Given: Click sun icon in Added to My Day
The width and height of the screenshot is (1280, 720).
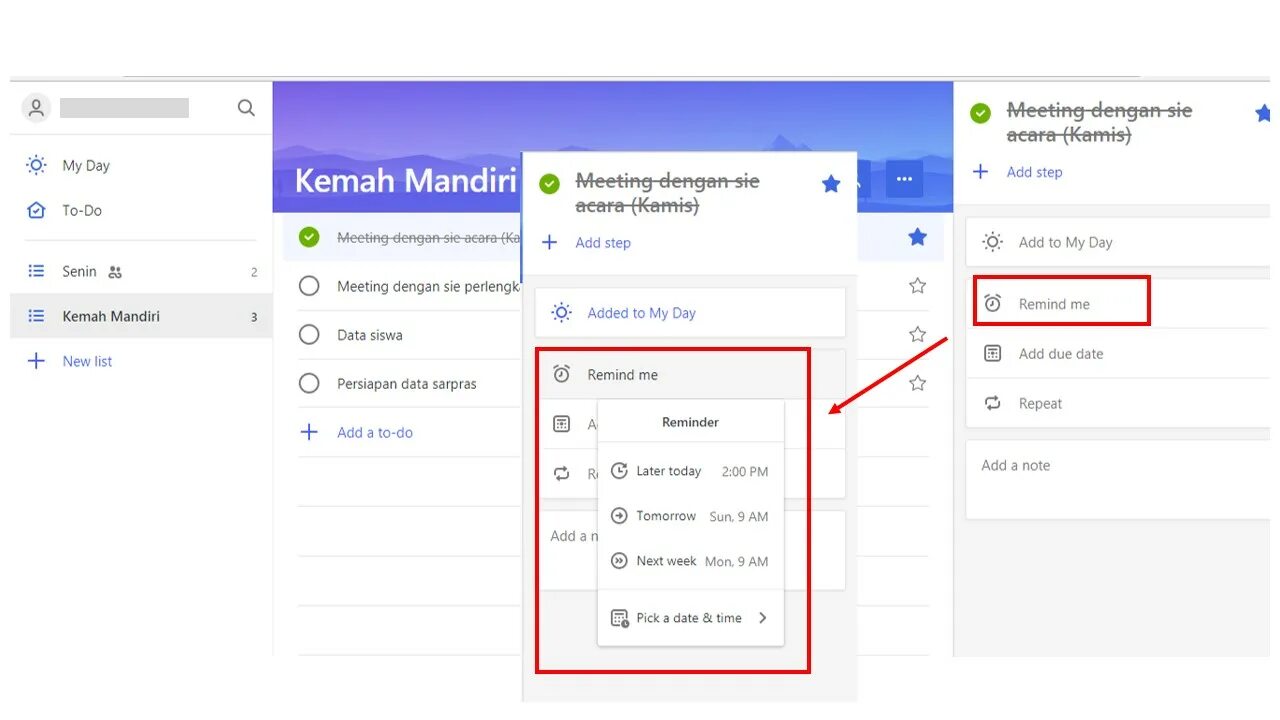Looking at the screenshot, I should (562, 313).
